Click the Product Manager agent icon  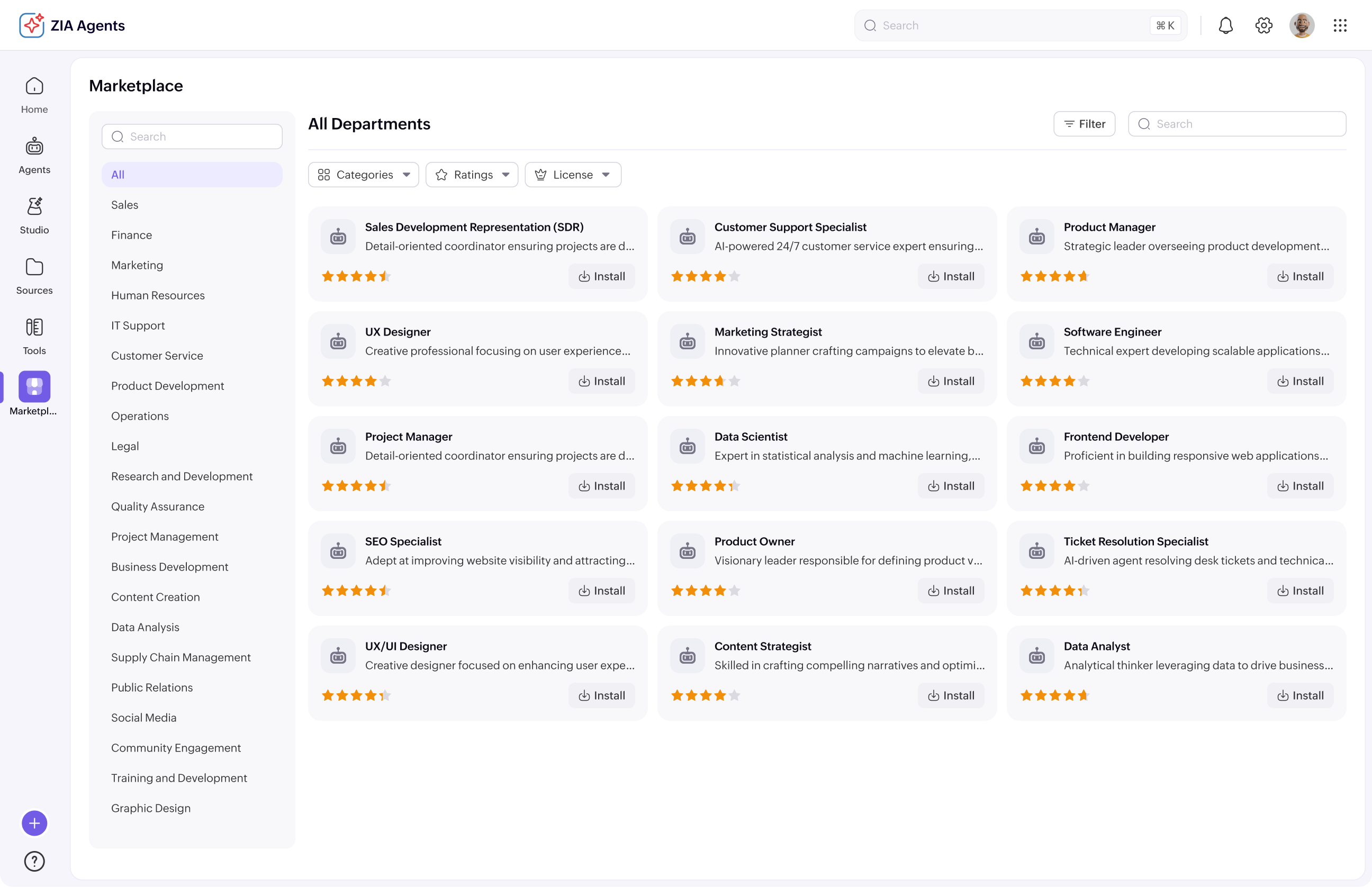pyautogui.click(x=1037, y=237)
